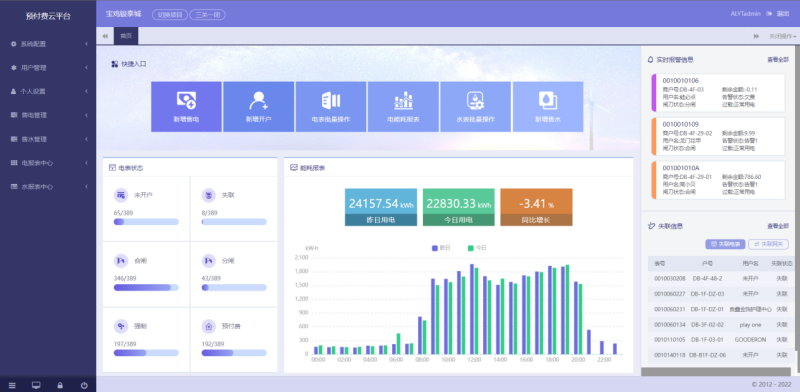Toggle the 昨日 legend series in chart
800x392 pixels.
click(x=441, y=248)
